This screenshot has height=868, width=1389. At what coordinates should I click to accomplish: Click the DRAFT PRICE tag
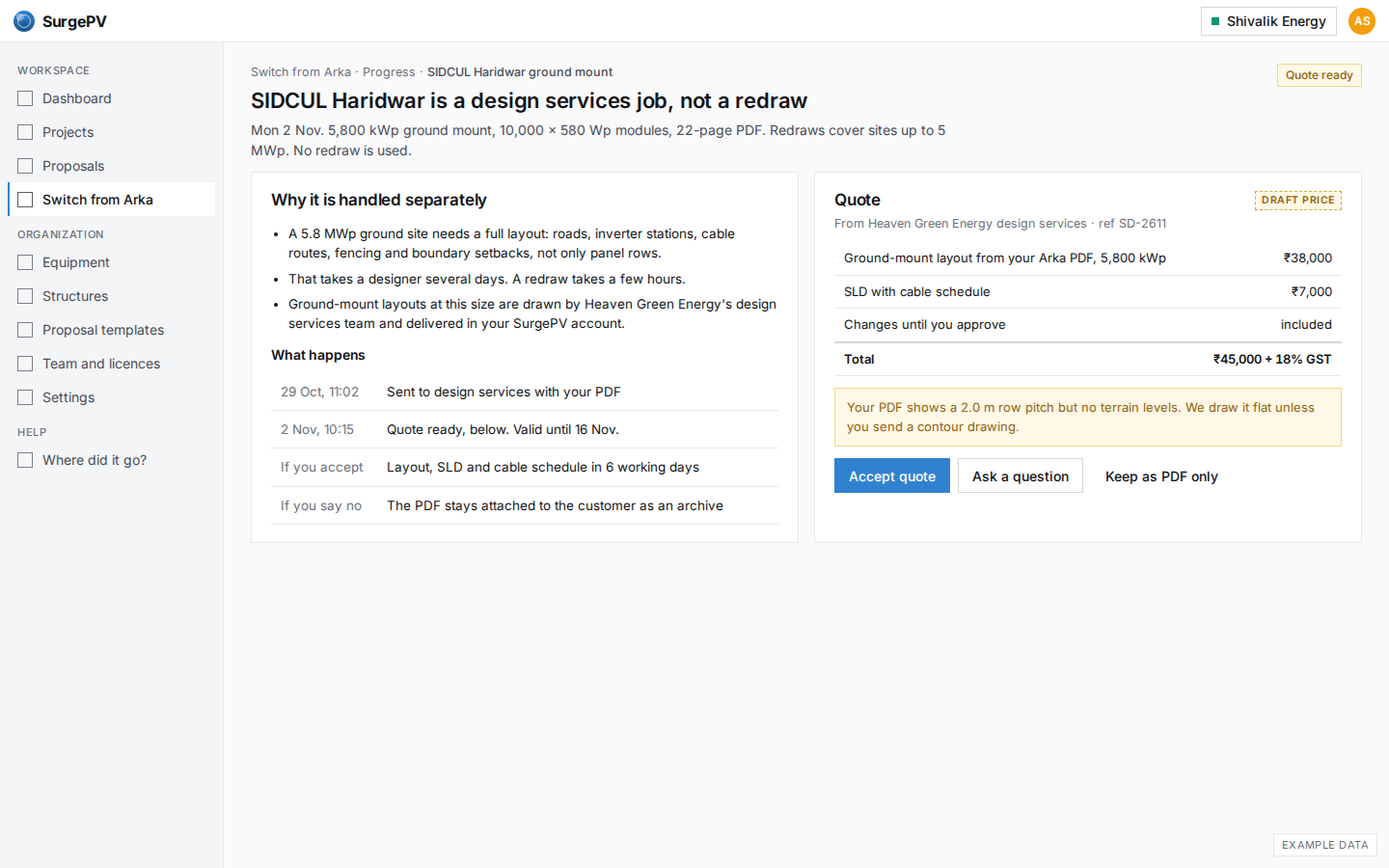click(1297, 200)
